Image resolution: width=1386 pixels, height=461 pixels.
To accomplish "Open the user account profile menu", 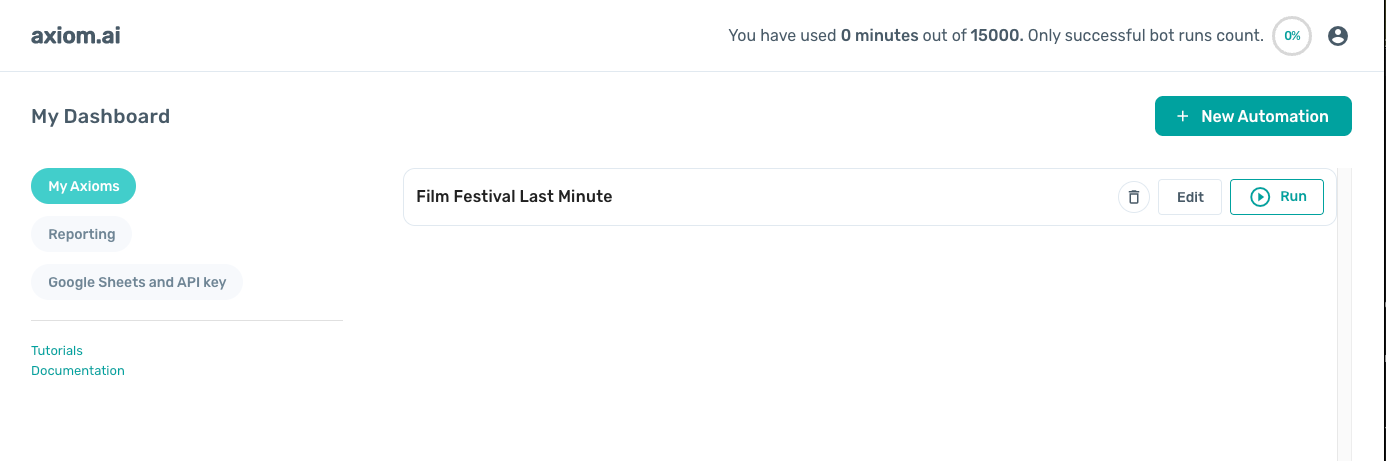I will coord(1337,36).
